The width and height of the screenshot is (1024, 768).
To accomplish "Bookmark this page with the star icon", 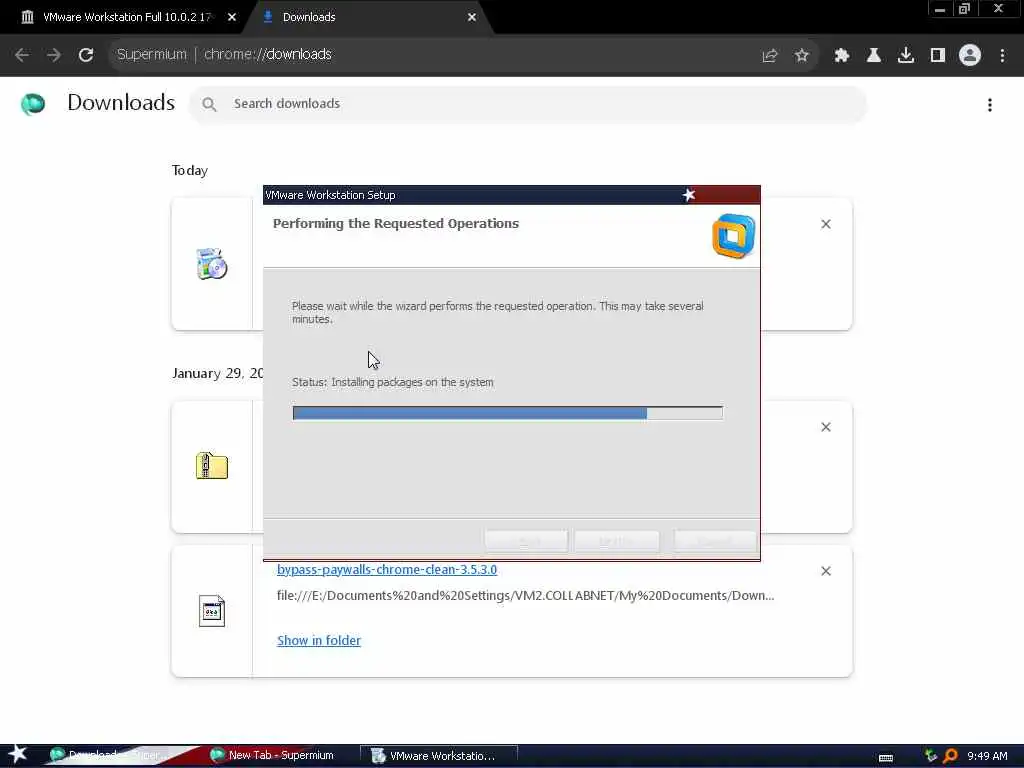I will (802, 56).
